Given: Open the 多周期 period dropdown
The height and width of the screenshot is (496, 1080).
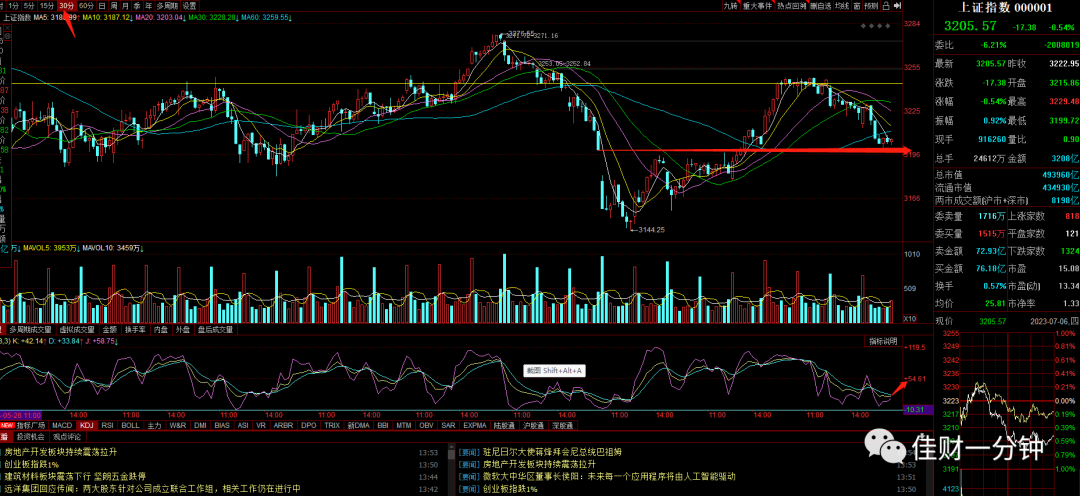Looking at the screenshot, I should [167, 6].
